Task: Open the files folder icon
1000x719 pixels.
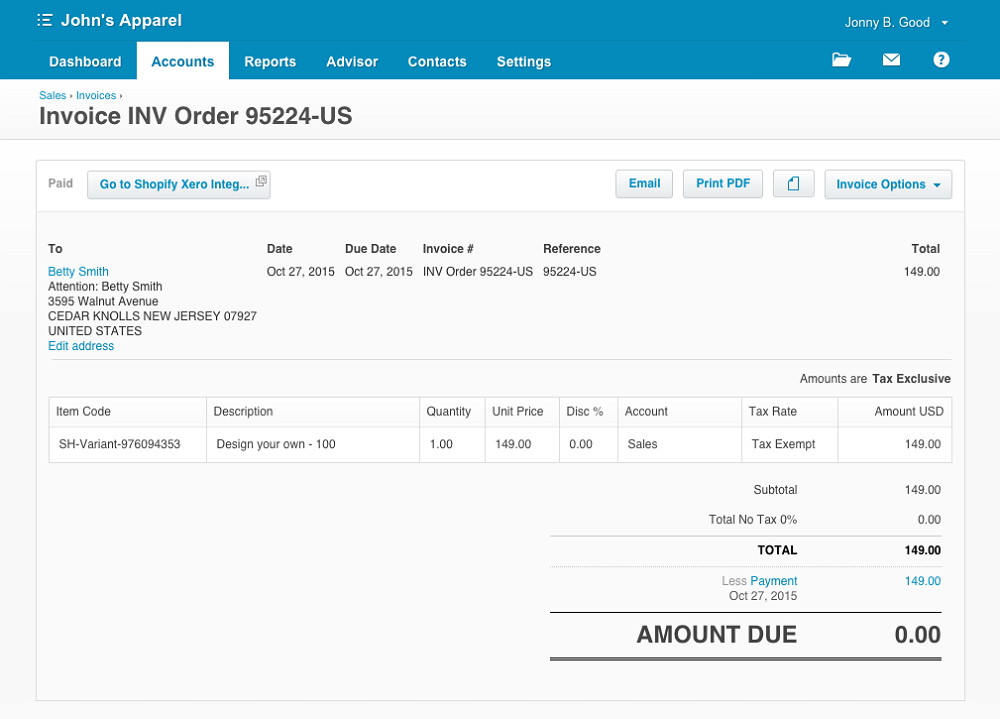Action: pyautogui.click(x=841, y=60)
